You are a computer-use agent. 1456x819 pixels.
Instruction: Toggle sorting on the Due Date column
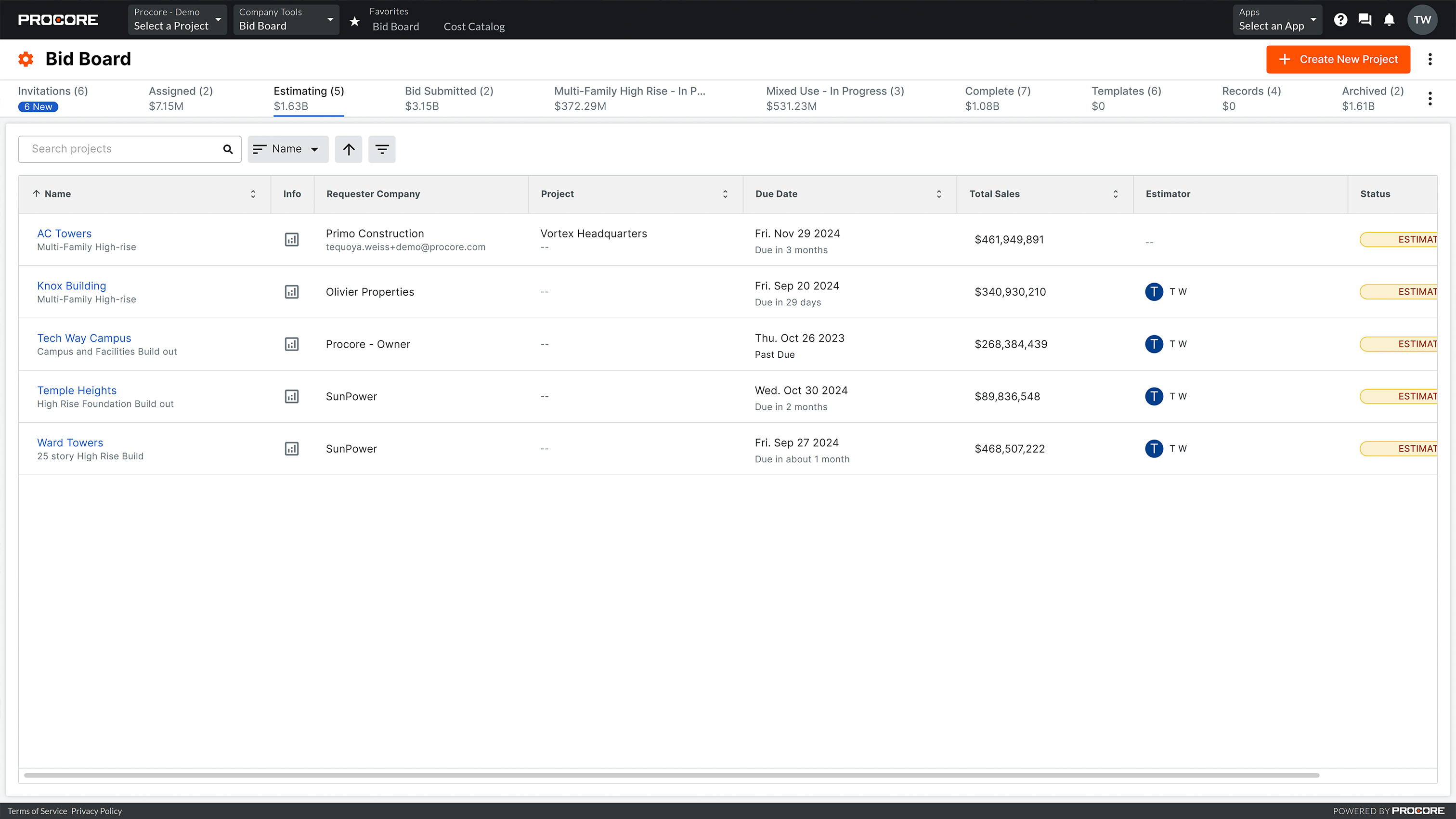point(939,194)
